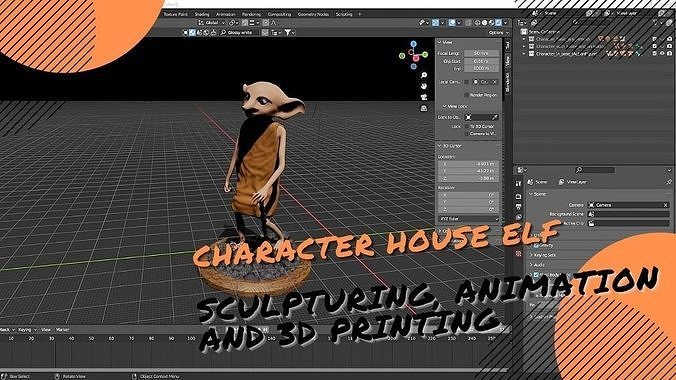Screen dimensions: 676x380
Task: Open the Geometry Nodes workspace tab
Action: (x=313, y=14)
